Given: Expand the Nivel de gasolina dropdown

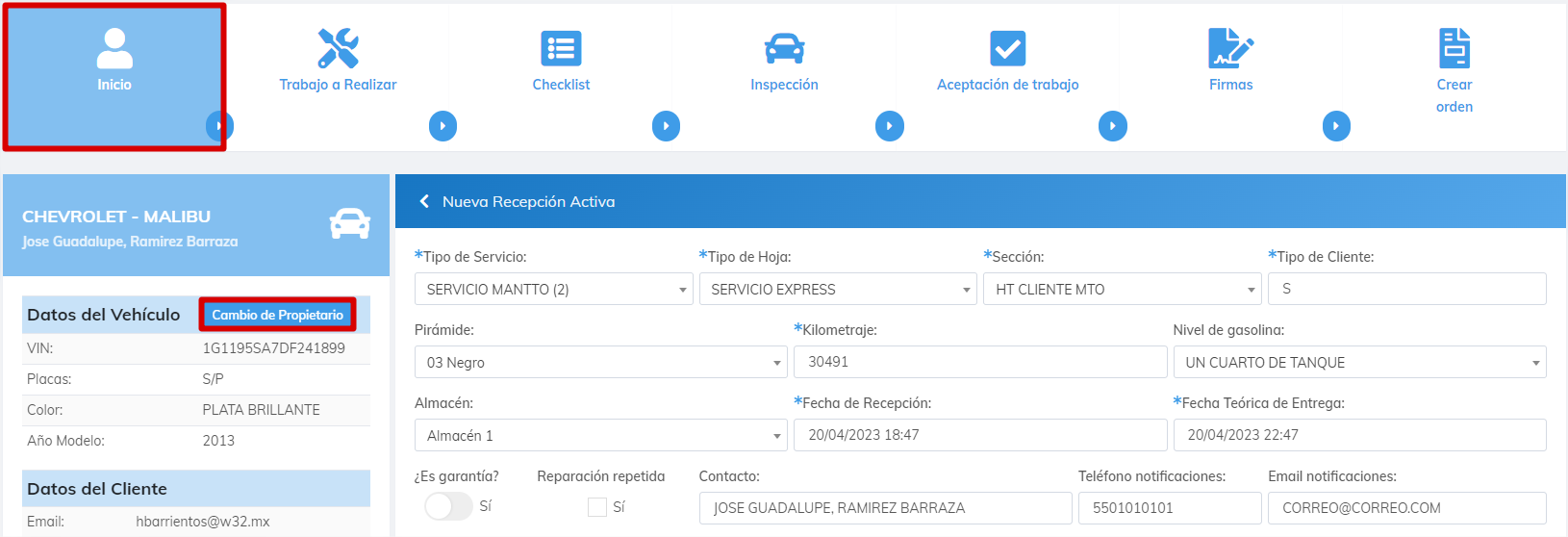Looking at the screenshot, I should [x=1358, y=362].
